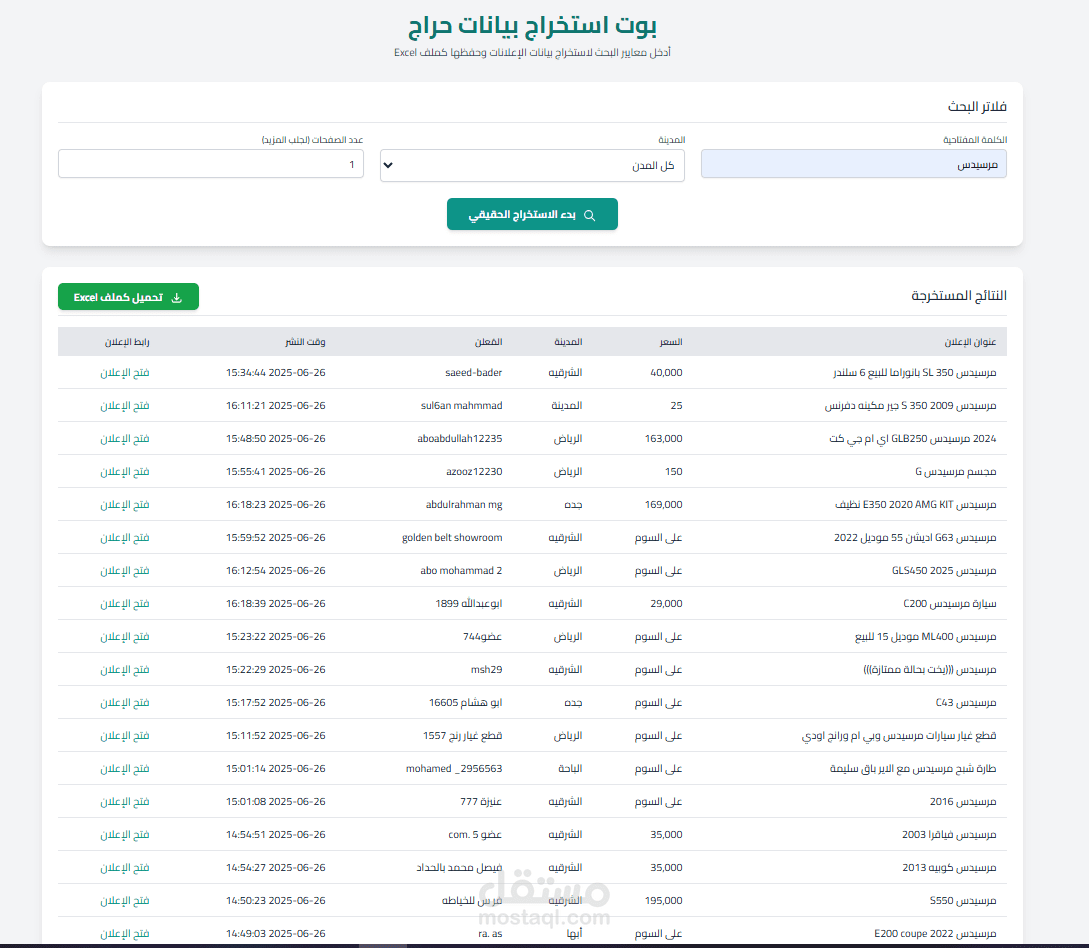This screenshot has width=1089, height=948.
Task: Click the city cell "الباحة"
Action: pyautogui.click(x=570, y=769)
